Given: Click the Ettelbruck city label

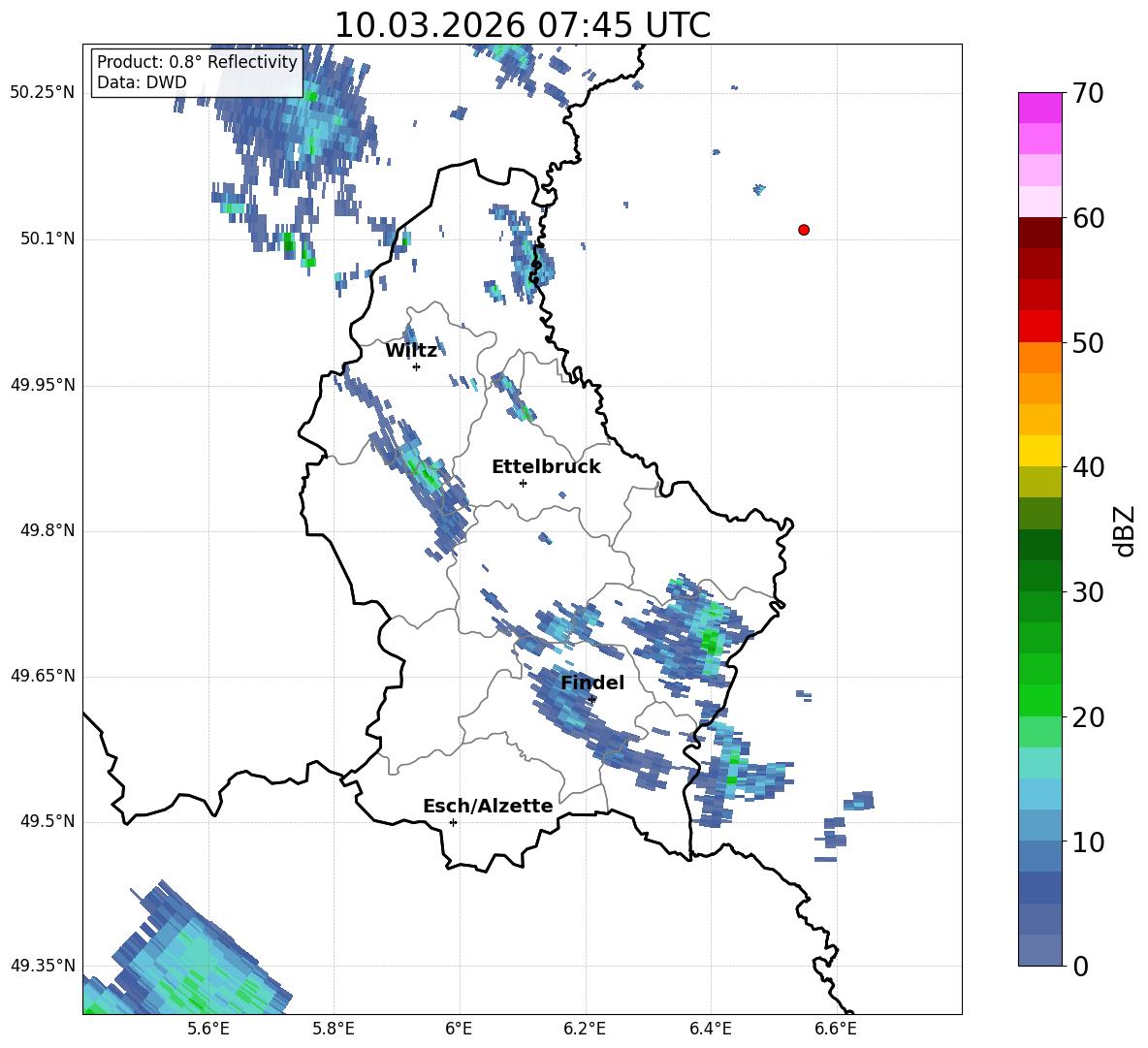Looking at the screenshot, I should pos(546,467).
